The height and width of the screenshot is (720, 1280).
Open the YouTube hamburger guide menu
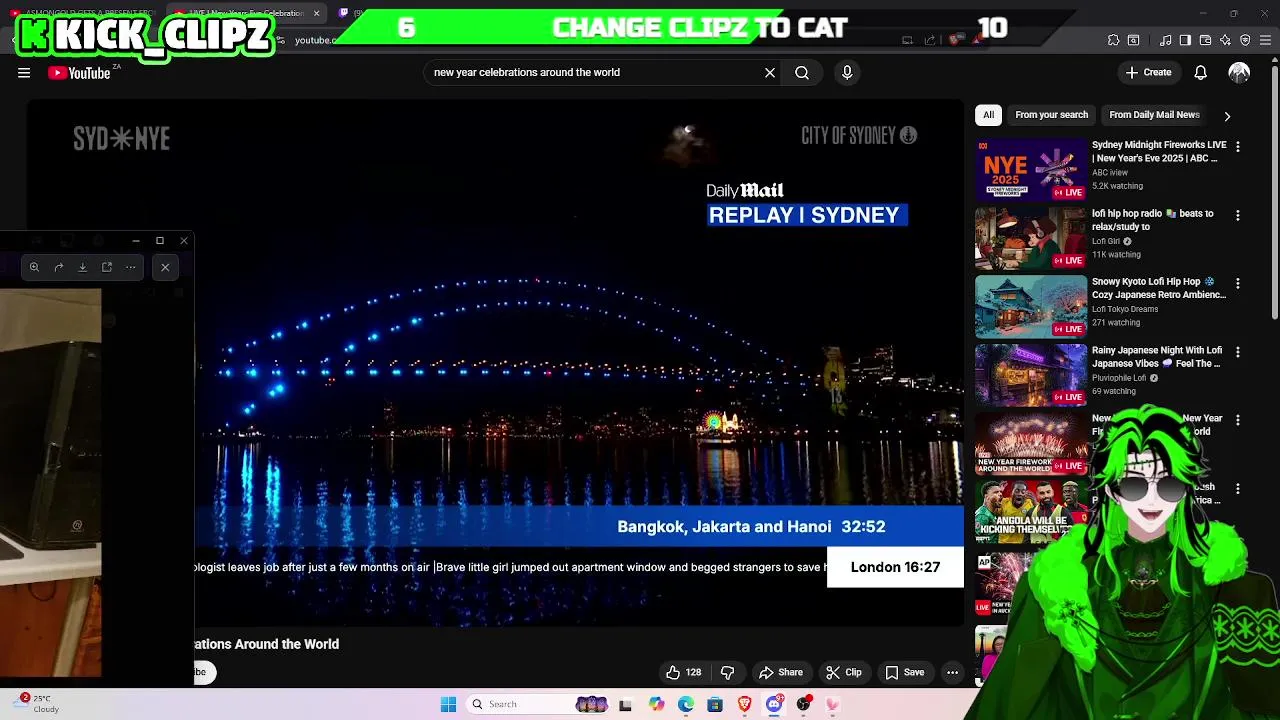click(24, 73)
